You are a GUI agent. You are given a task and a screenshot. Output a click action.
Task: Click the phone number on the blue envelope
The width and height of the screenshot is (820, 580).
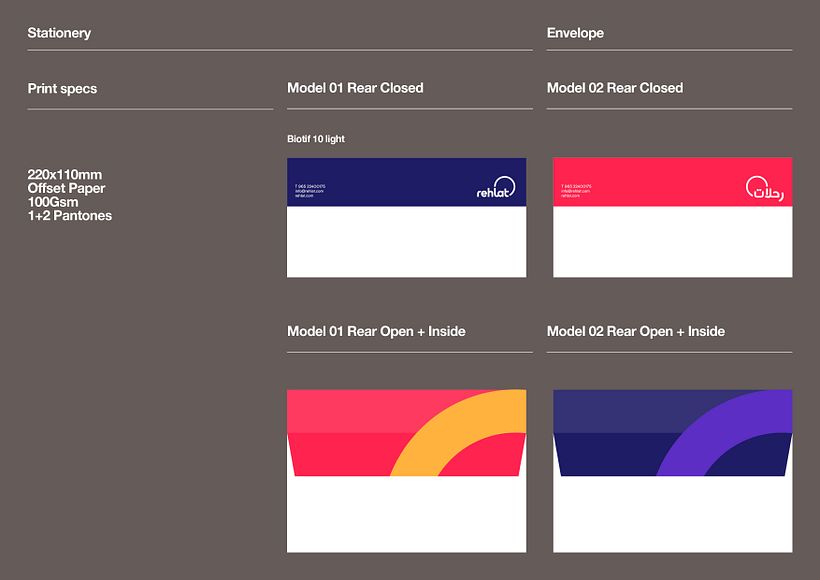[x=309, y=185]
